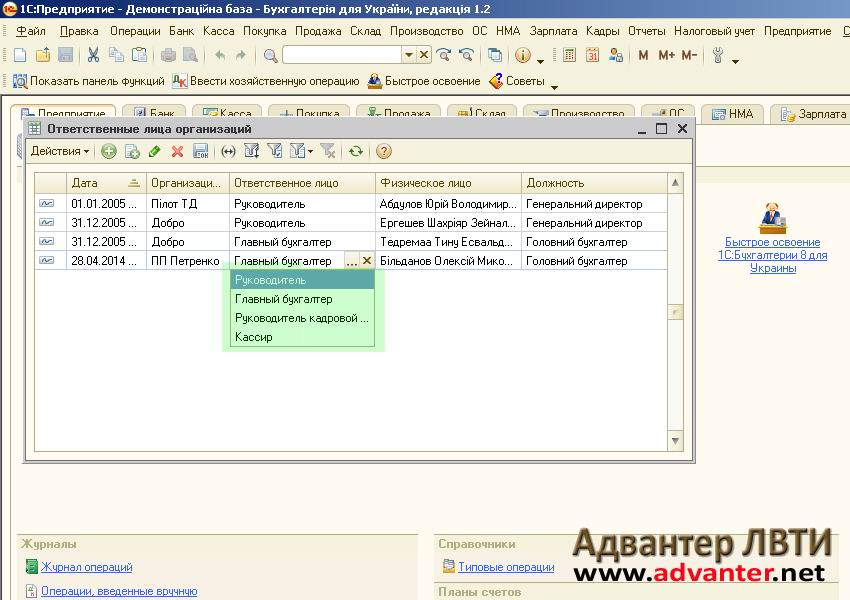The width and height of the screenshot is (850, 600).
Task: Open the Журнал операций link
Action: point(87,567)
